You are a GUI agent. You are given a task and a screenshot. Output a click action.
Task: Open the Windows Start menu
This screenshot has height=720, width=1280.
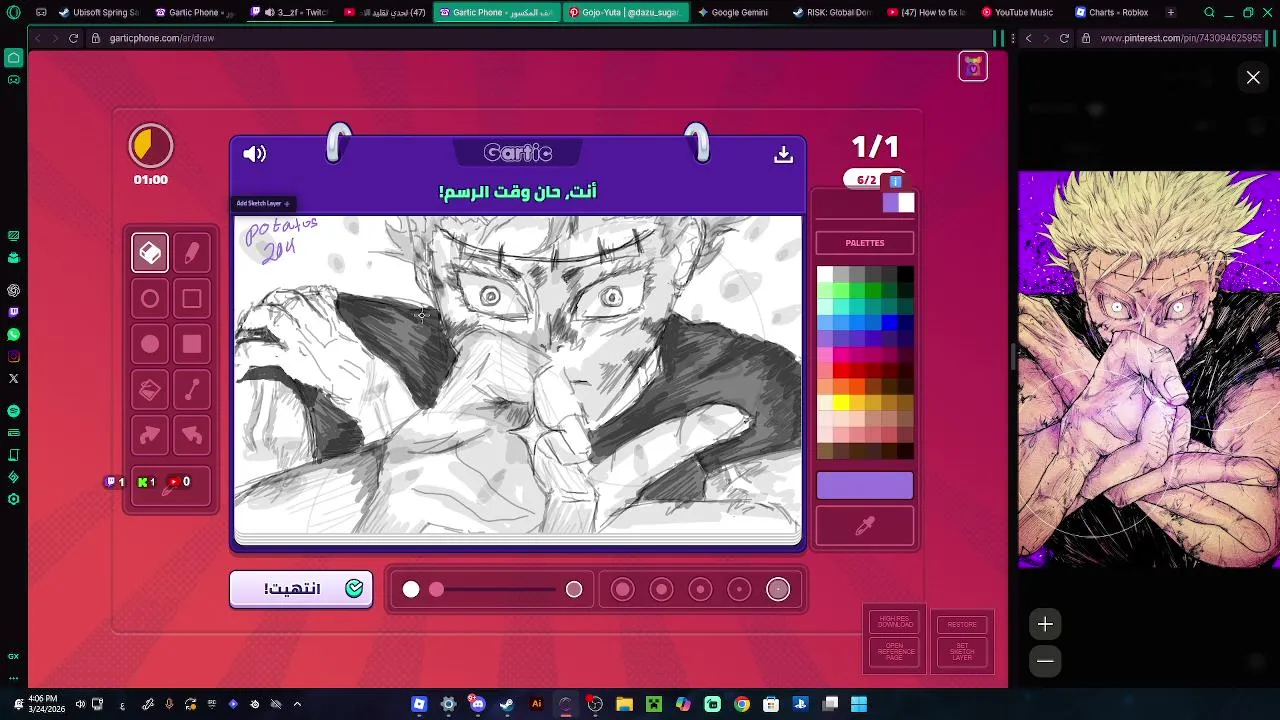(x=859, y=704)
